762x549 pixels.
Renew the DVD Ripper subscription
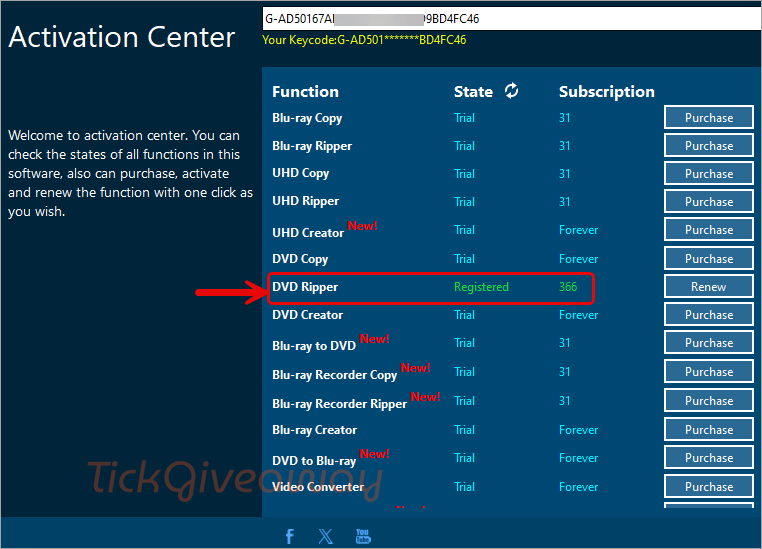709,287
